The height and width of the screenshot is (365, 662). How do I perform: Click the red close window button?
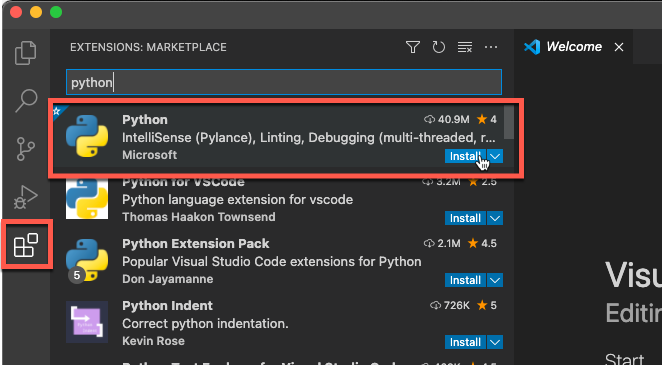16,12
